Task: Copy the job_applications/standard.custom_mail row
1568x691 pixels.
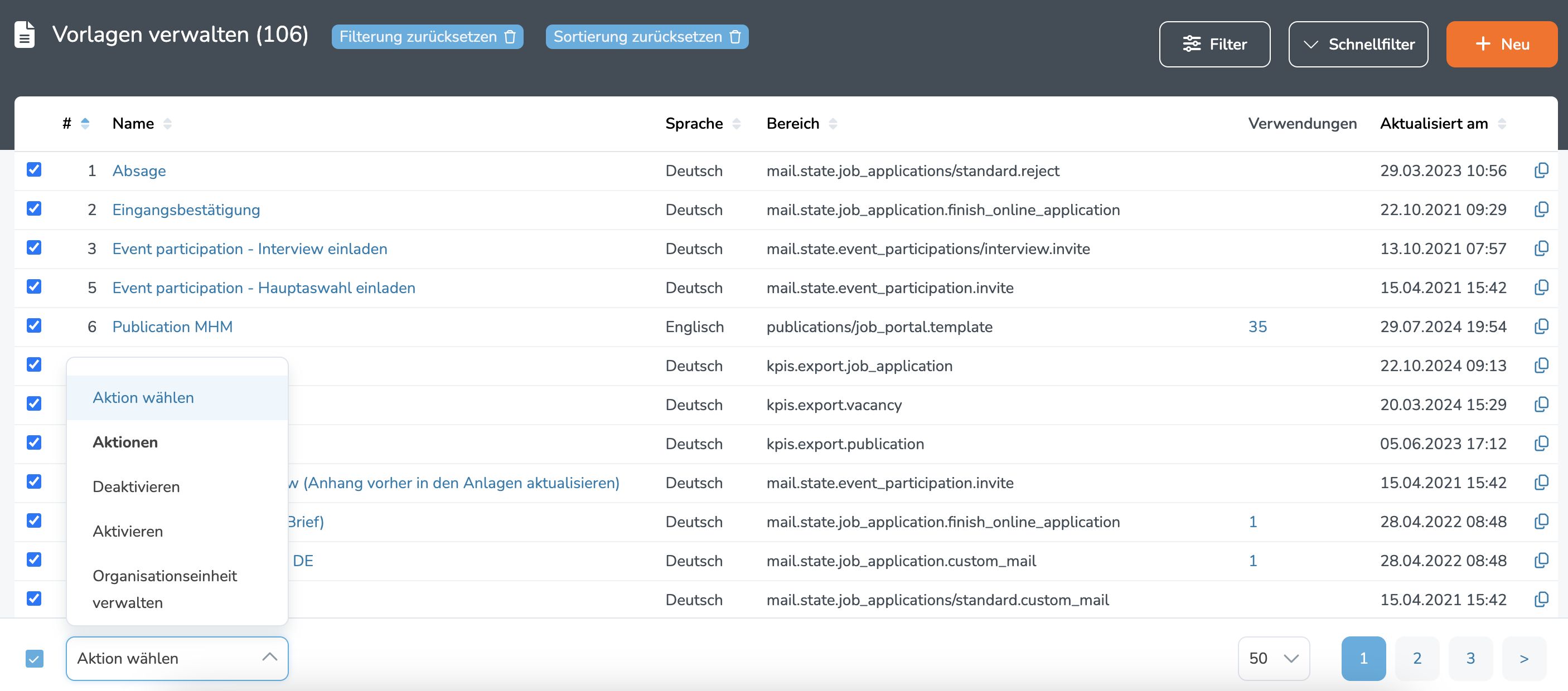Action: click(x=1541, y=598)
